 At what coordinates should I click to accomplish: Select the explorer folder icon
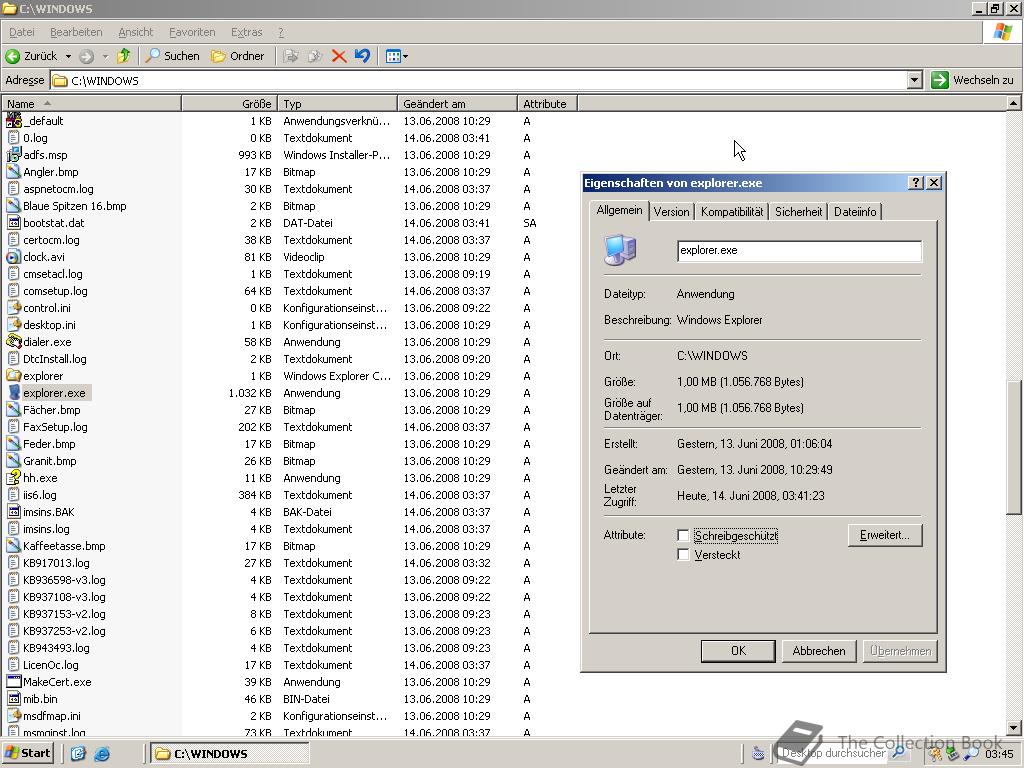[14, 376]
